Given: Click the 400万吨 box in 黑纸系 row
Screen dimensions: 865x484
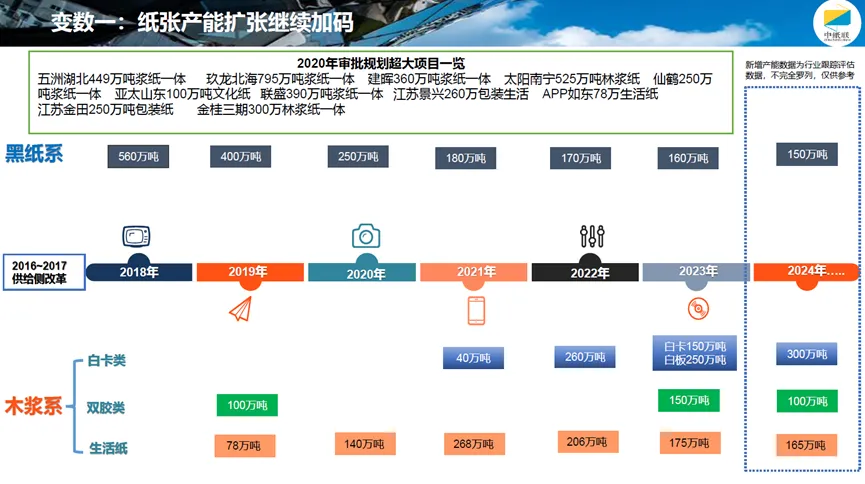Looking at the screenshot, I should tap(241, 157).
